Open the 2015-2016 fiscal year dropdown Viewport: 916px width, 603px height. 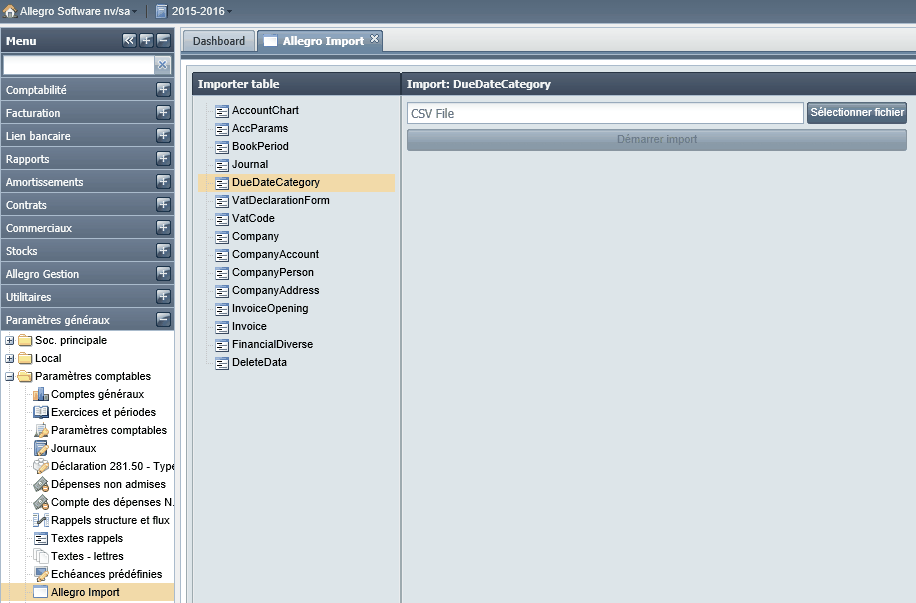pyautogui.click(x=229, y=12)
